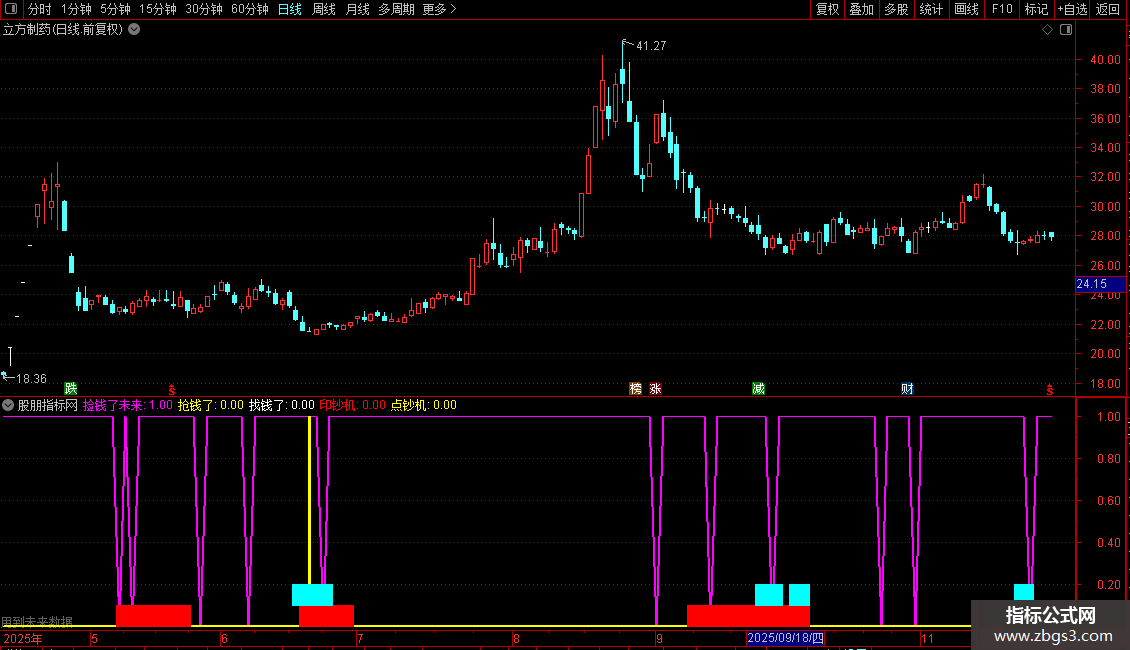Image resolution: width=1130 pixels, height=650 pixels.
Task: Toggle the right side panel icon
Action: click(1066, 30)
